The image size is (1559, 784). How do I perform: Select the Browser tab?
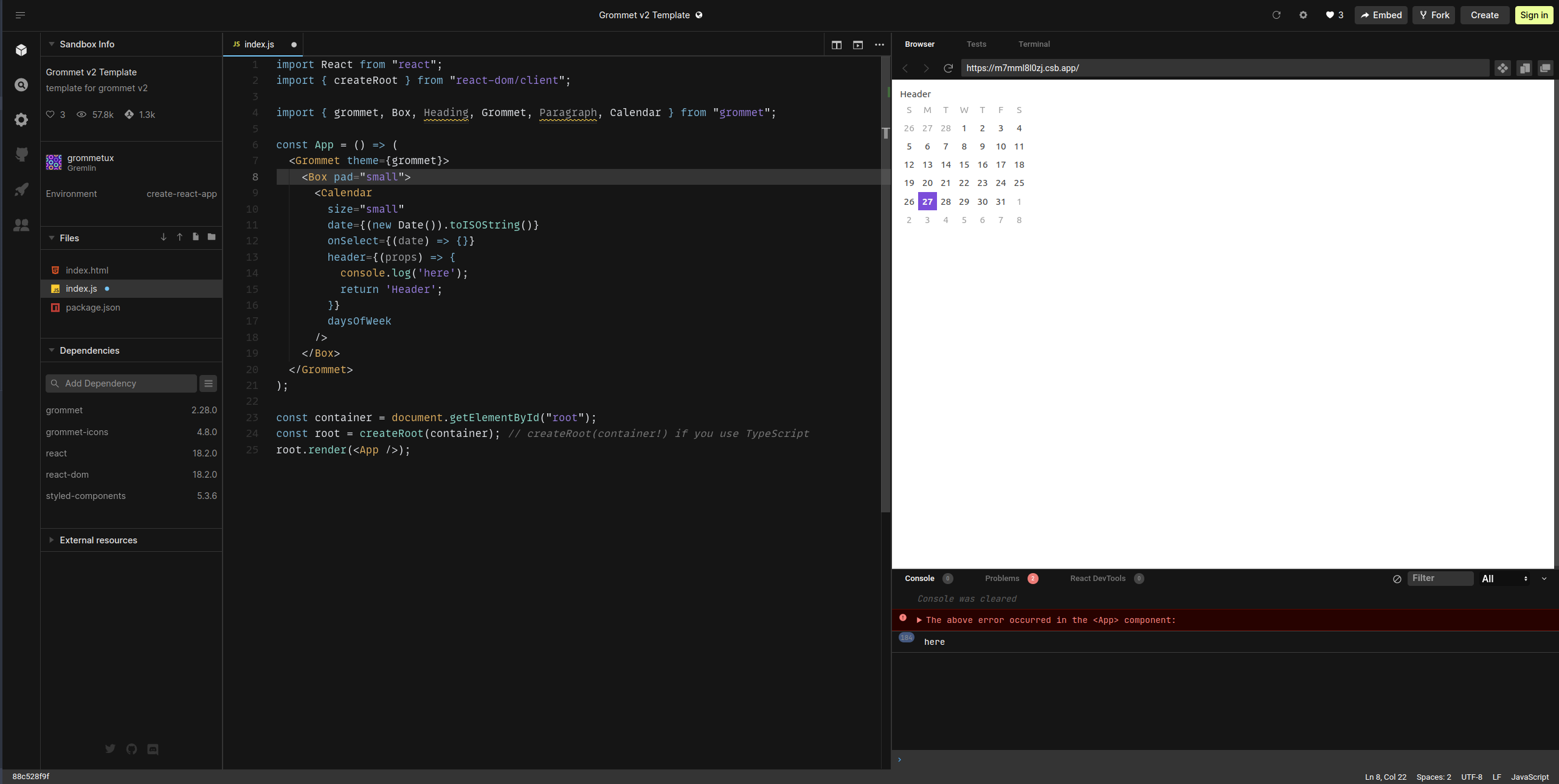[x=919, y=44]
